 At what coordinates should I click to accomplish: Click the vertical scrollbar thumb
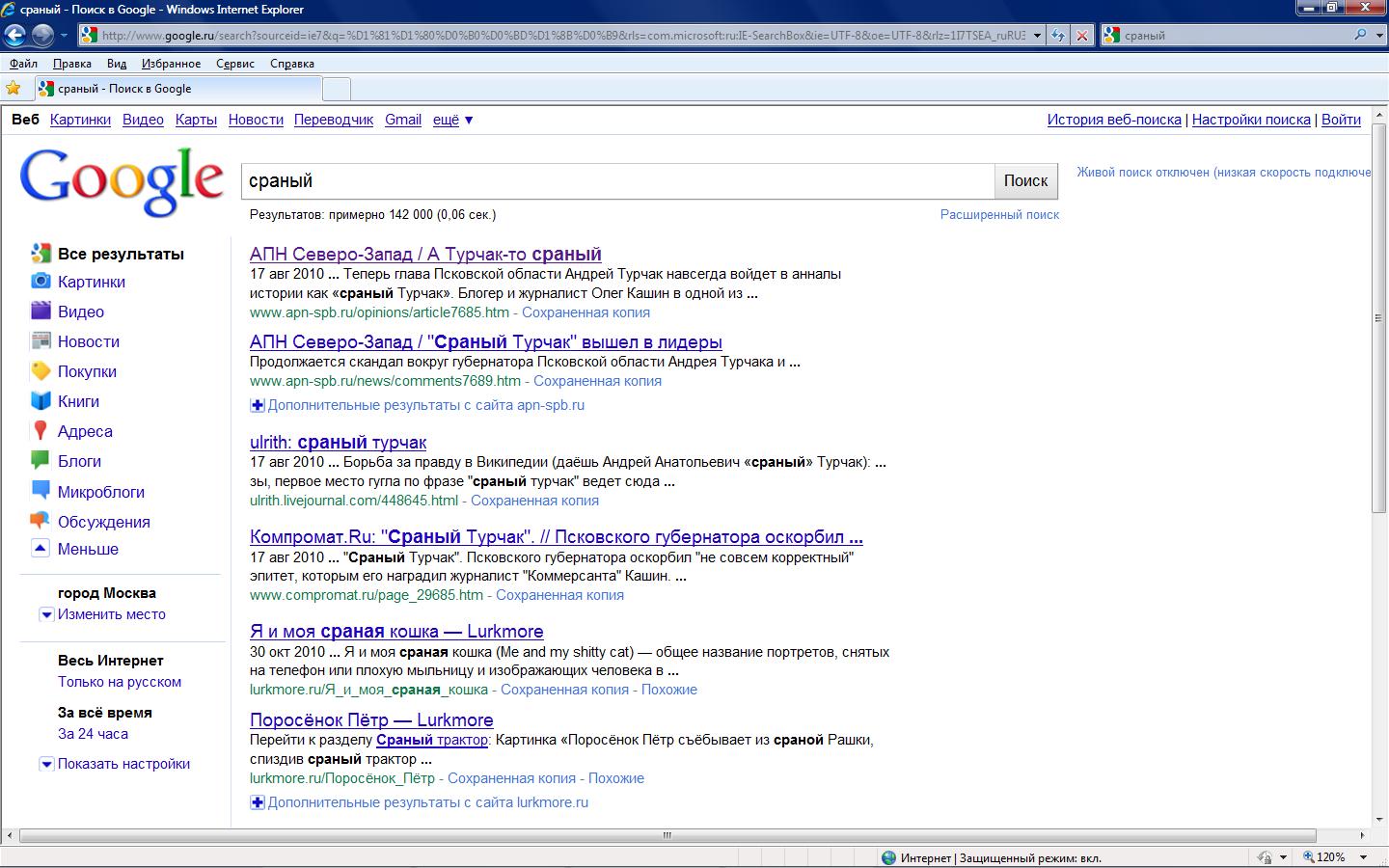(x=1378, y=318)
